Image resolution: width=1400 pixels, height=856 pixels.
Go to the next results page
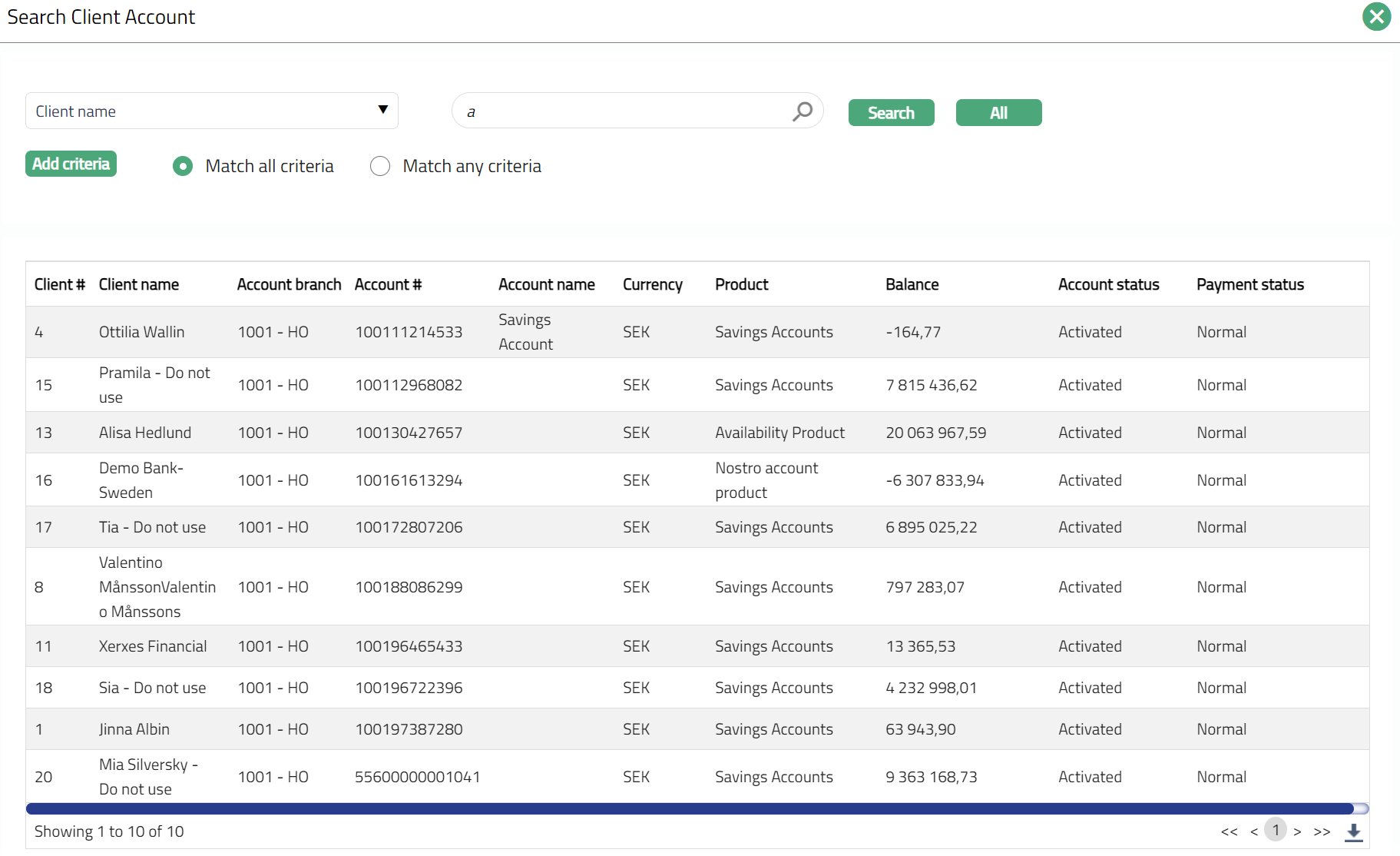tap(1297, 831)
